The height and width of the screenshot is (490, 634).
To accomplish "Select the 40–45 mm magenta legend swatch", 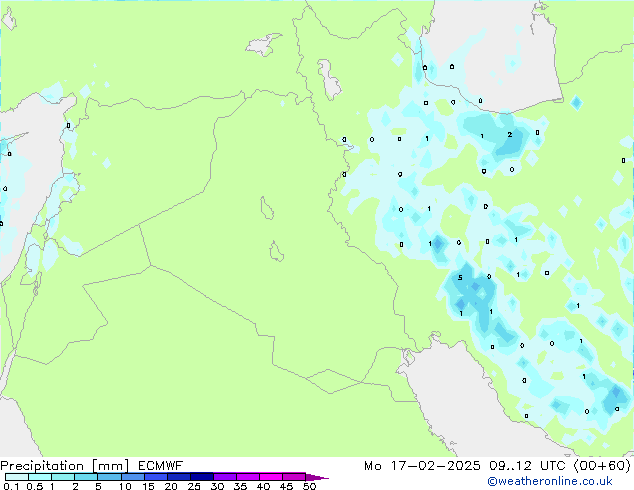I will (x=271, y=477).
